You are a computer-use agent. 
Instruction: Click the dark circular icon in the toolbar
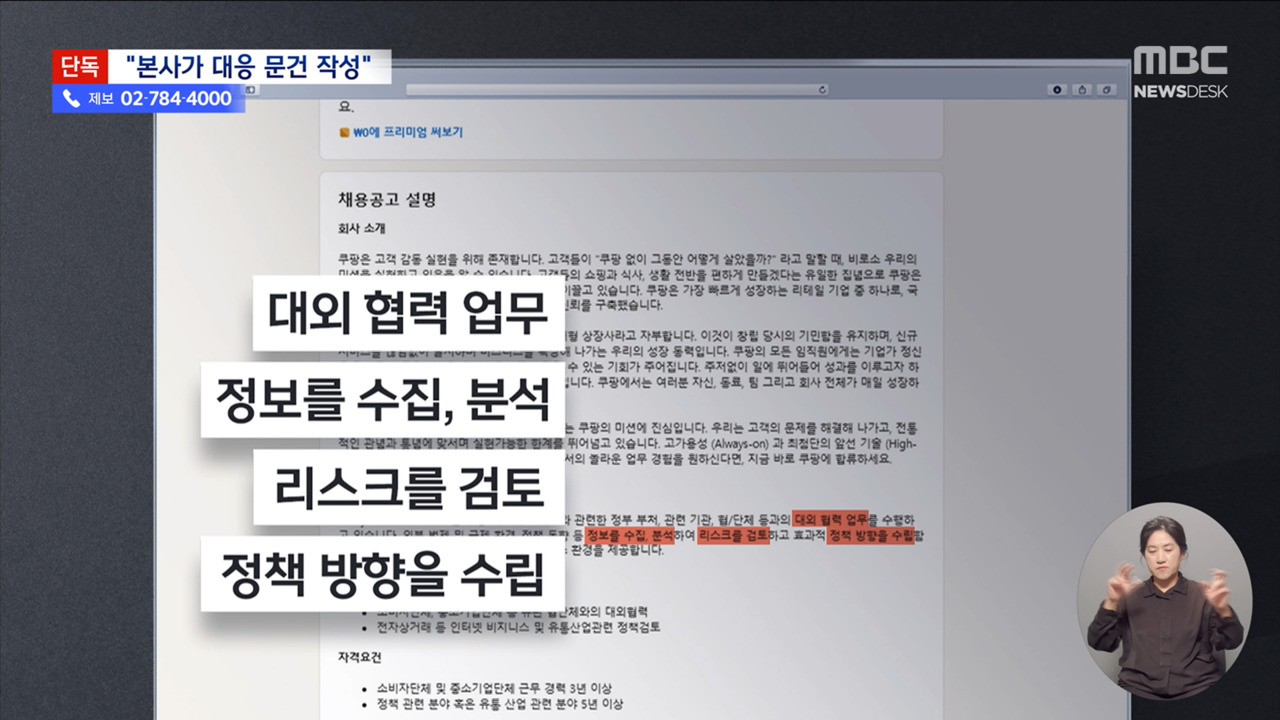pos(1057,90)
